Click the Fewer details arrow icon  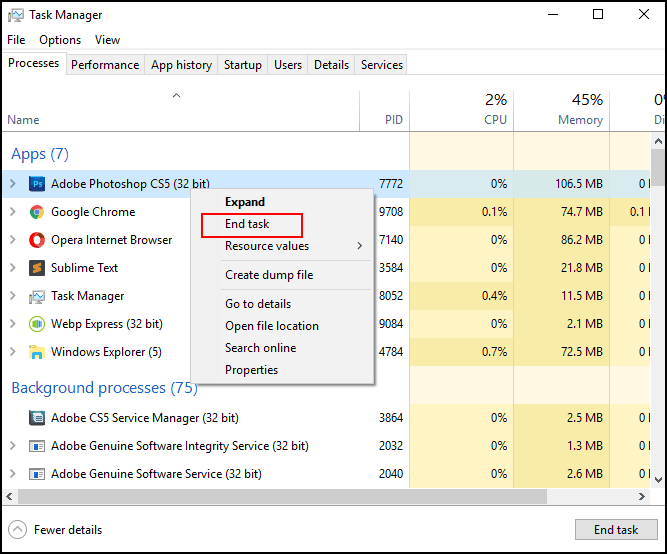click(x=17, y=530)
